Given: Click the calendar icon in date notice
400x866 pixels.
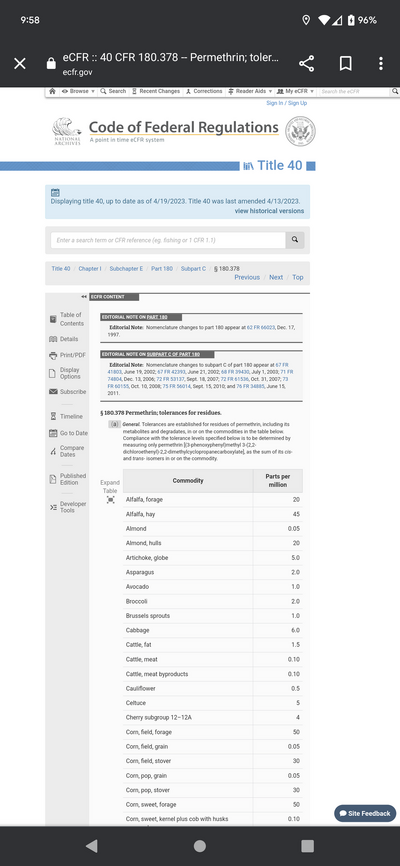Looking at the screenshot, I should pos(55,193).
